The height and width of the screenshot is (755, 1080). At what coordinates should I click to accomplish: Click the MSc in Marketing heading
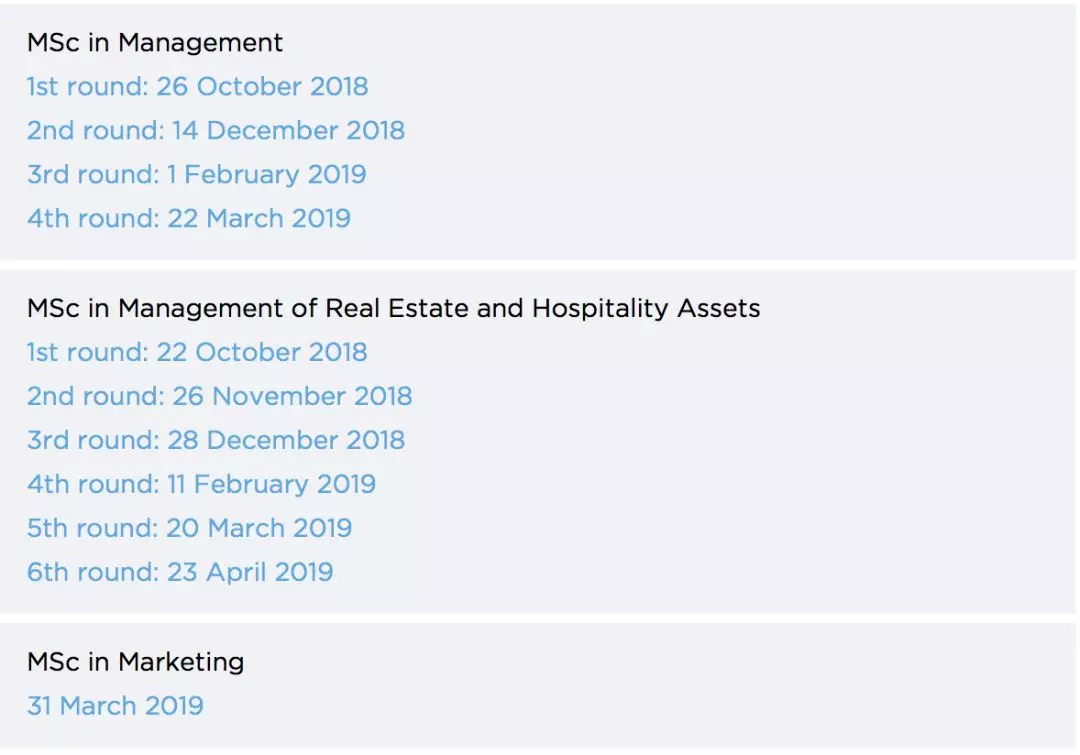pos(135,662)
